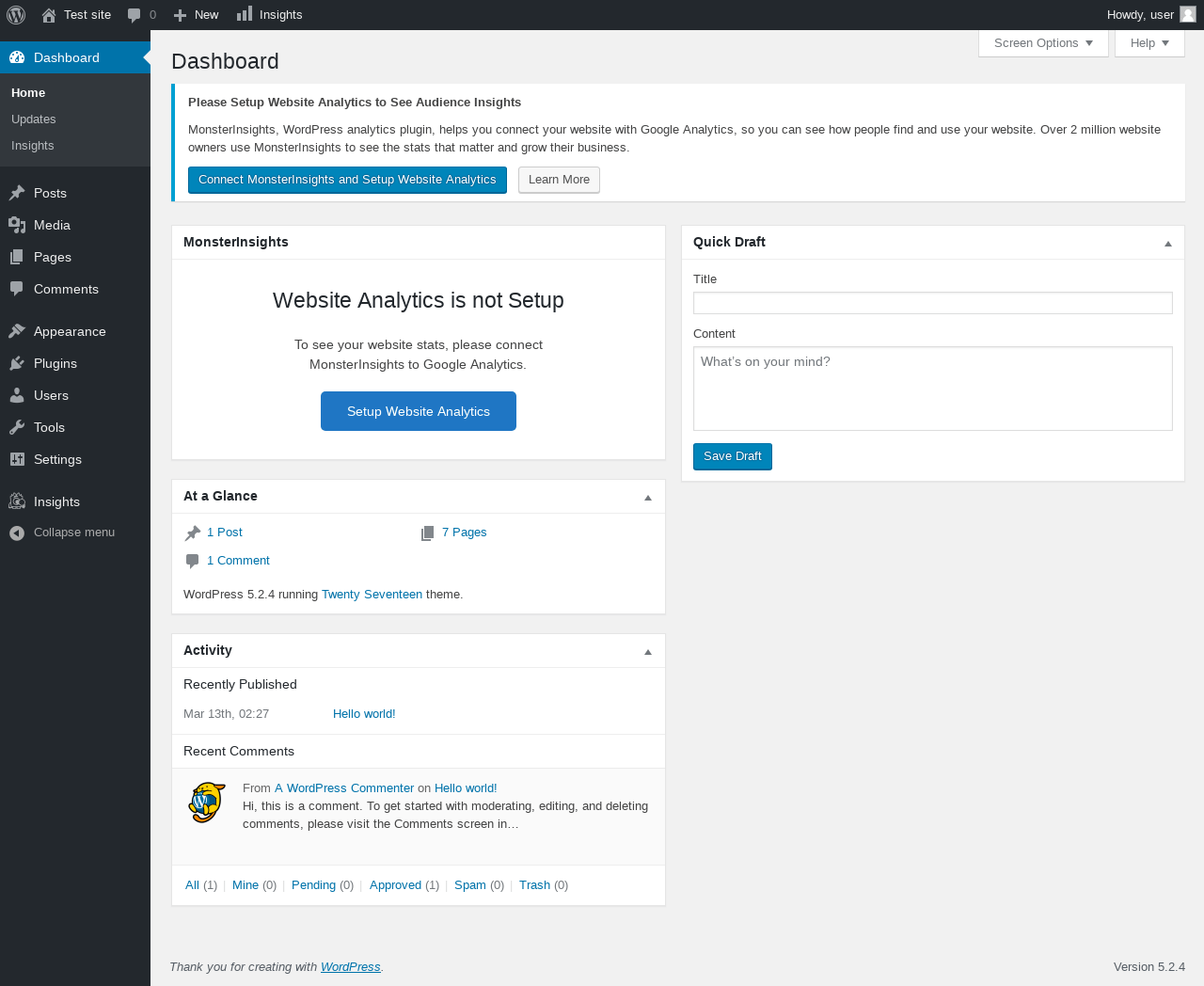
Task: Click the plus icon for New content
Action: pyautogui.click(x=181, y=15)
